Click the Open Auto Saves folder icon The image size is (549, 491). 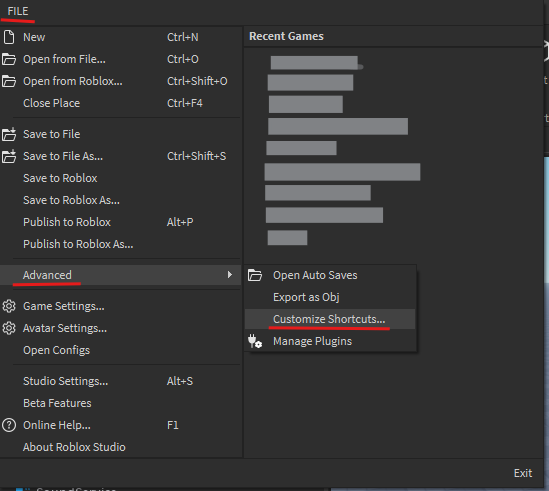click(x=255, y=275)
